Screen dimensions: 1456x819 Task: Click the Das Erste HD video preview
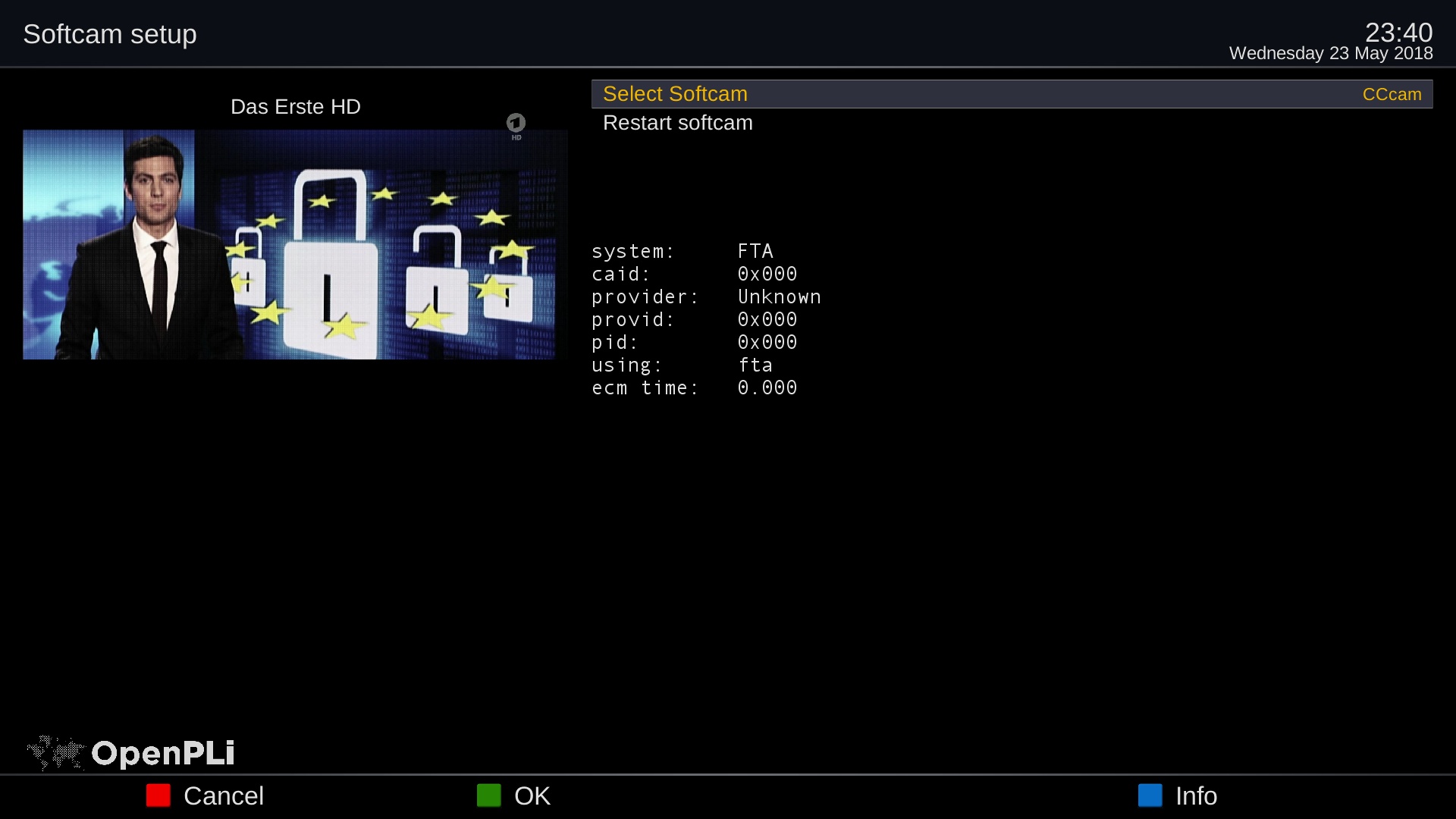295,244
